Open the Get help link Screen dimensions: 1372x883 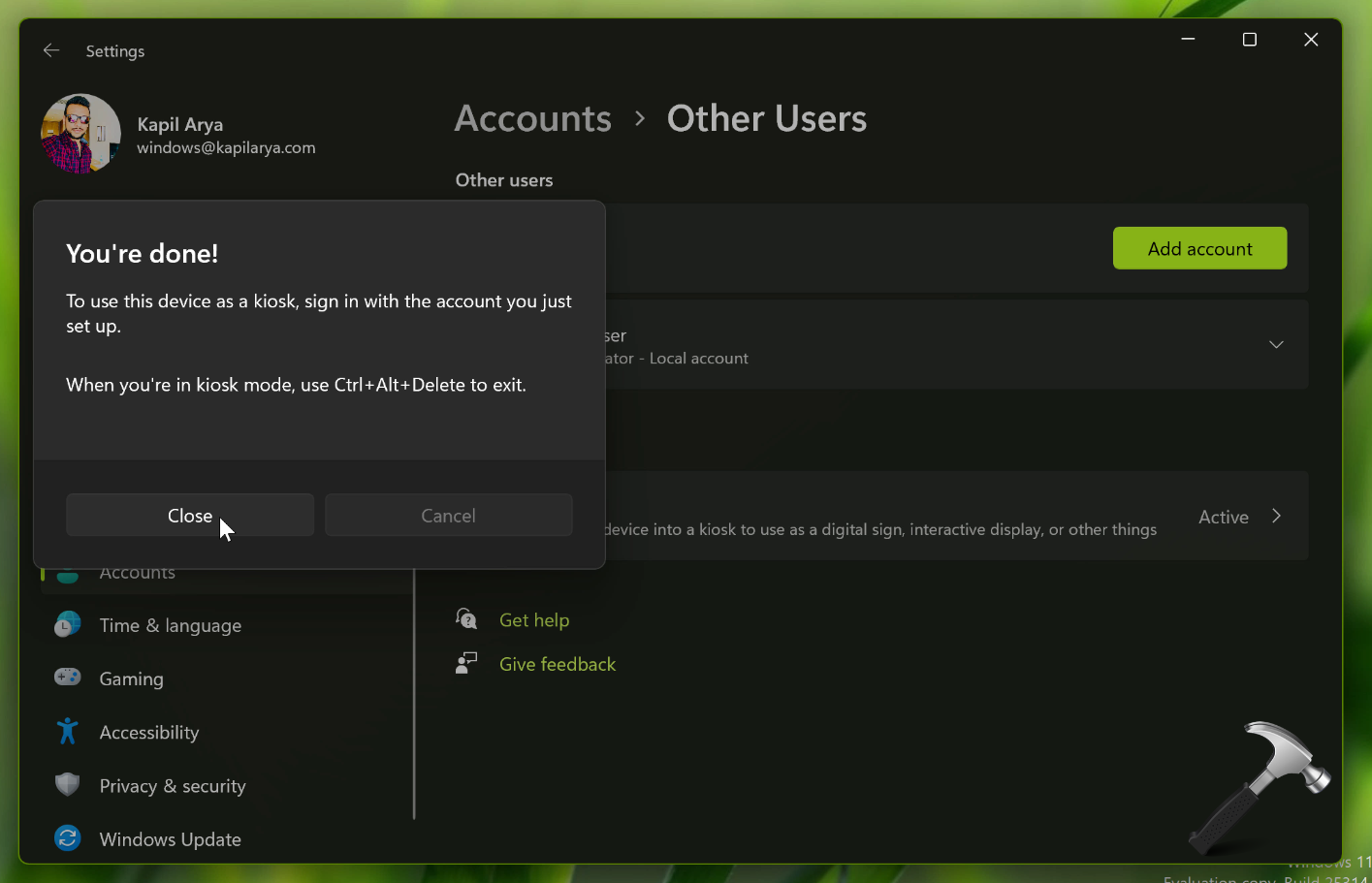pos(534,620)
